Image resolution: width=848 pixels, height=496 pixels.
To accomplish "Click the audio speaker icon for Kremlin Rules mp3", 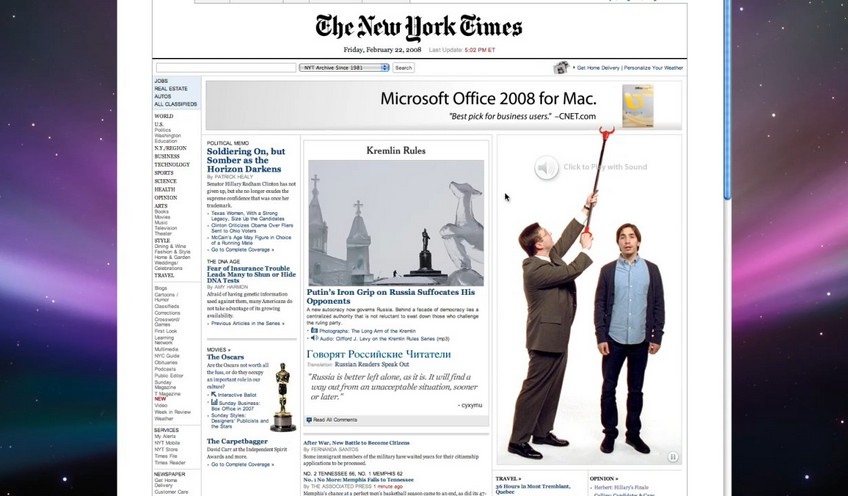I will click(x=314, y=338).
